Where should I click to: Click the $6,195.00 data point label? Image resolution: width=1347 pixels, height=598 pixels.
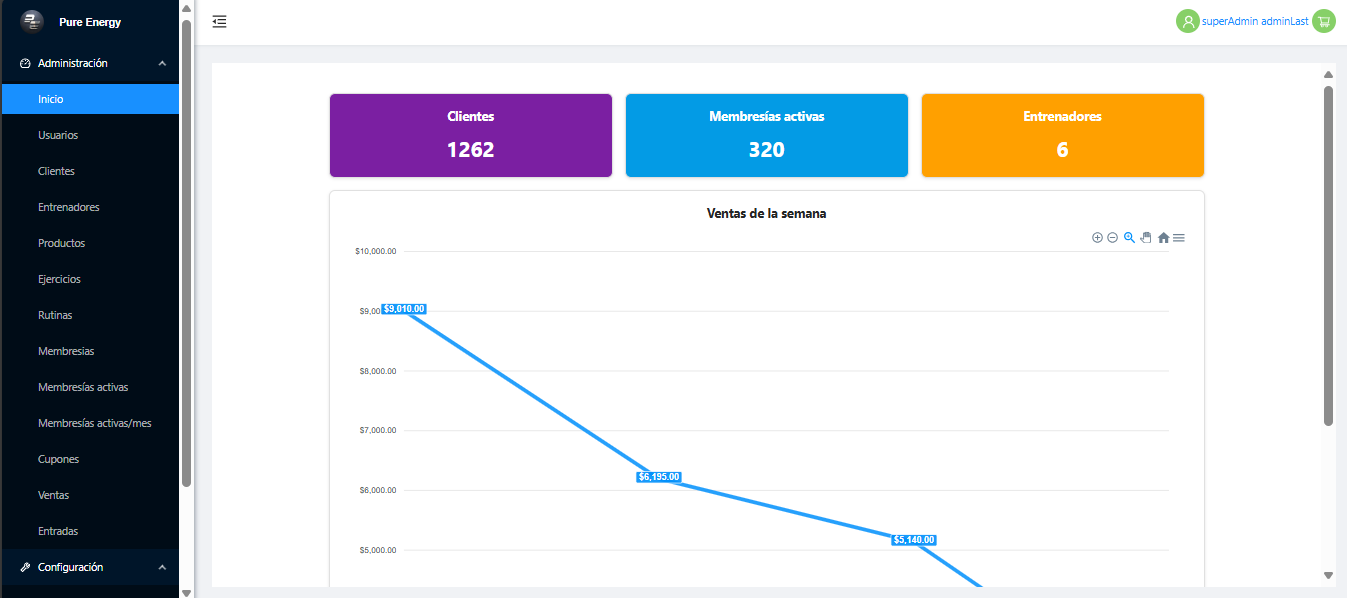tap(659, 477)
